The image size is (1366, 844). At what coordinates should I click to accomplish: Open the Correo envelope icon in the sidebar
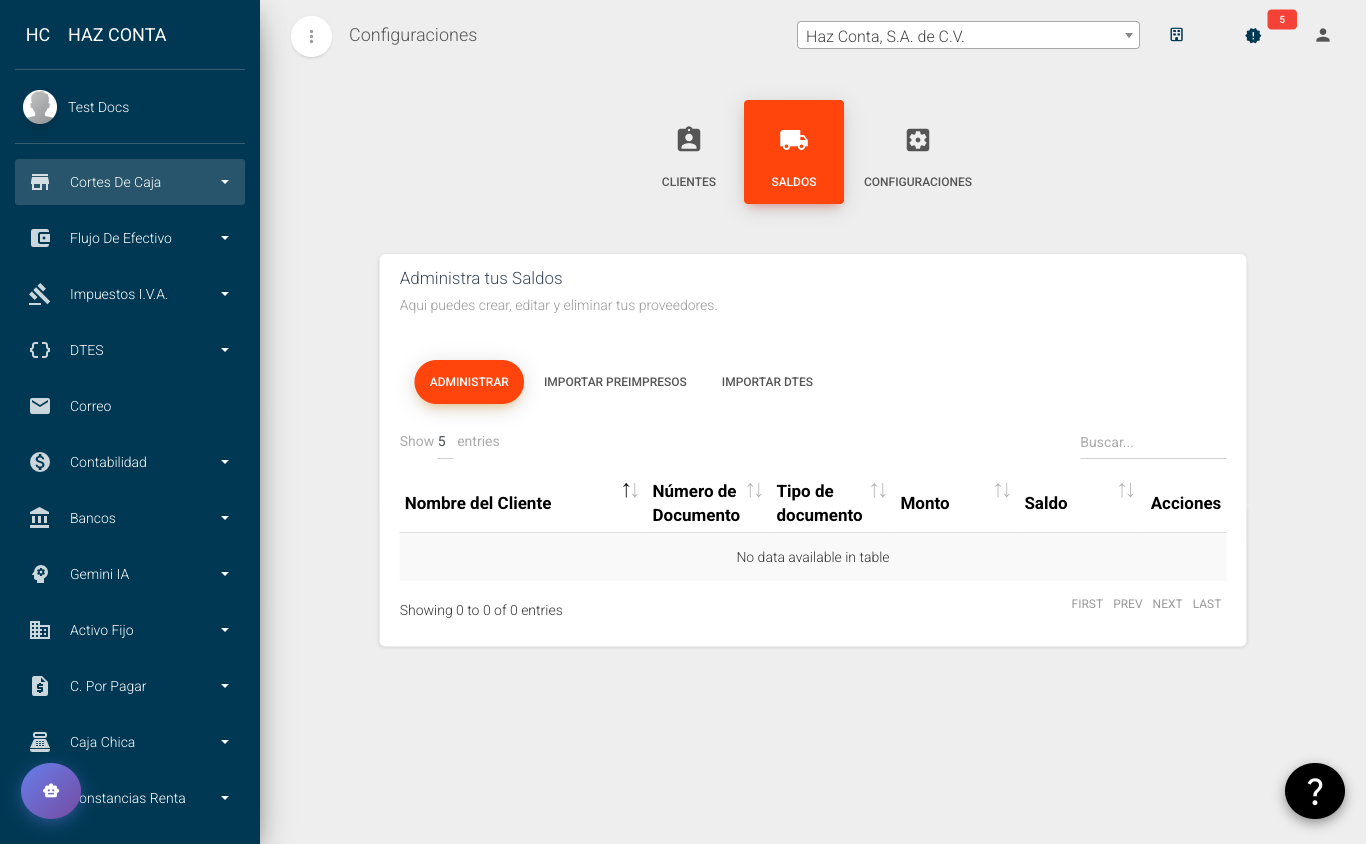pos(39,406)
